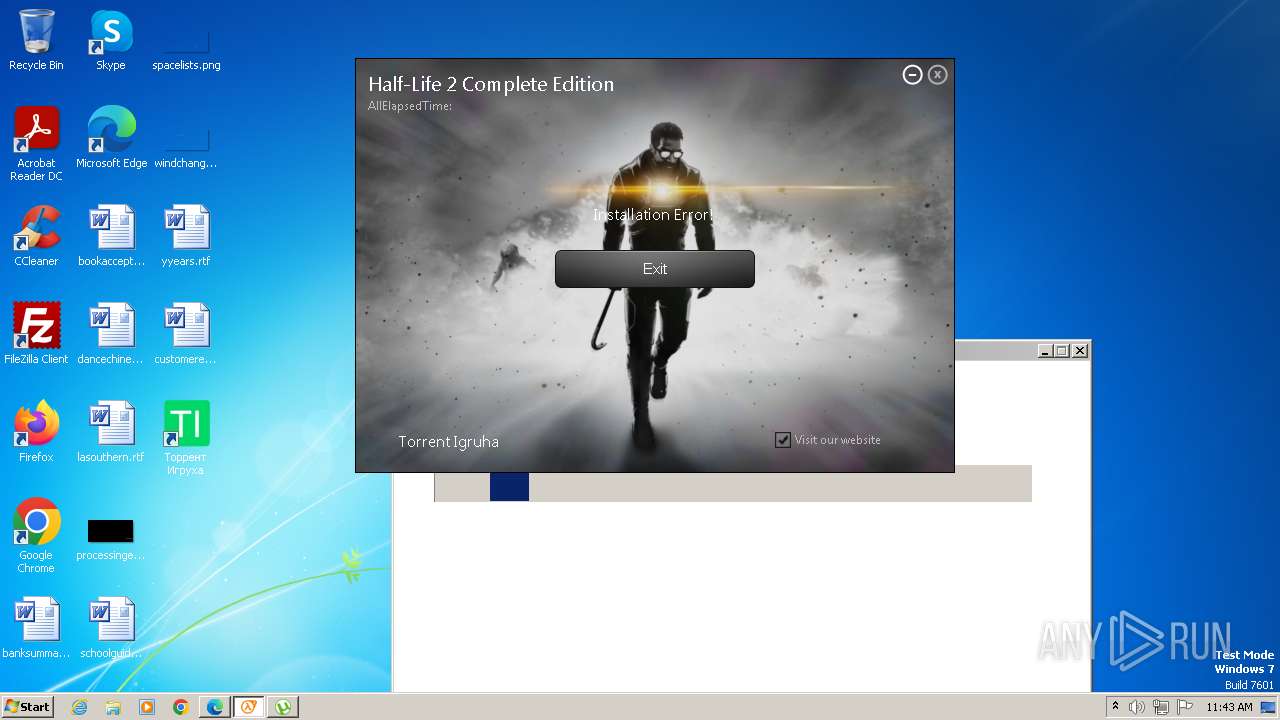
Task: Select the Google Chrome desktop shortcut
Action: 36,536
